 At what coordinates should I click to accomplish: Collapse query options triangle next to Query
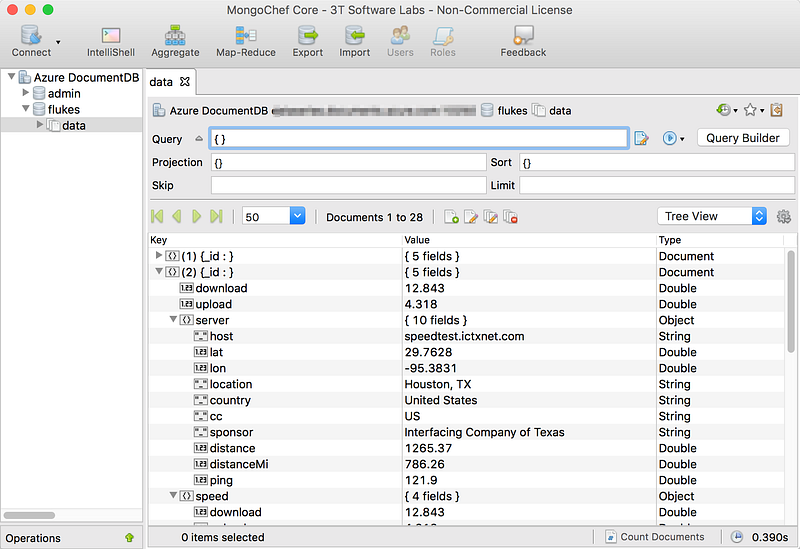pyautogui.click(x=199, y=138)
